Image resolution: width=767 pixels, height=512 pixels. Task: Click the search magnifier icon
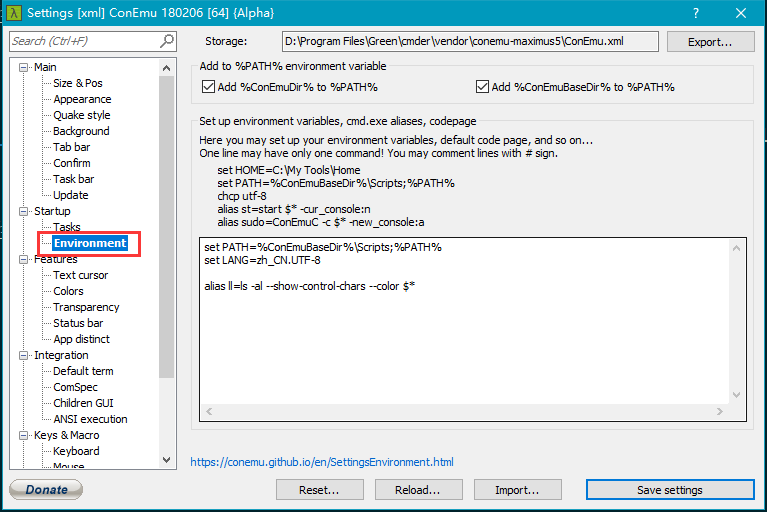[167, 41]
